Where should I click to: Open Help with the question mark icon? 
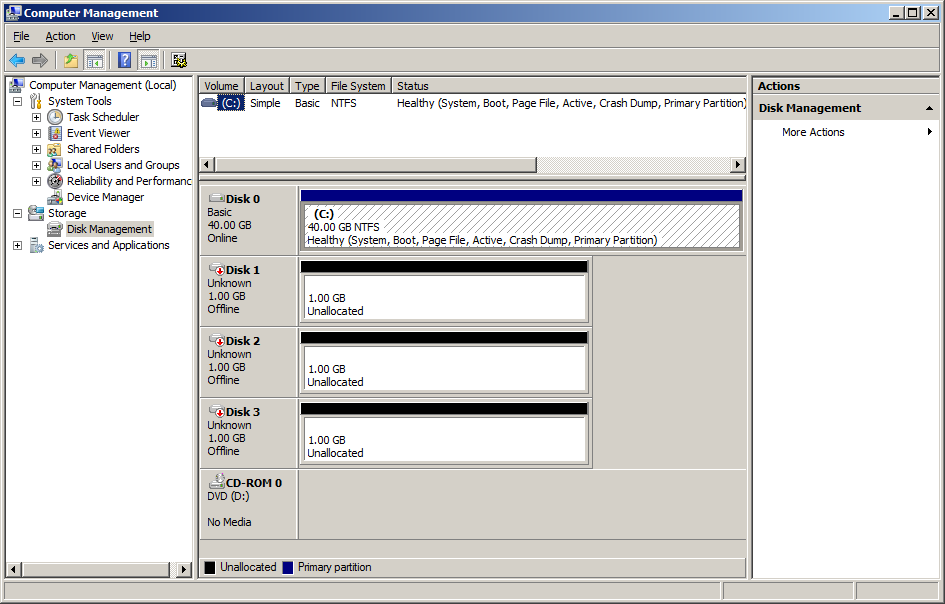124,60
